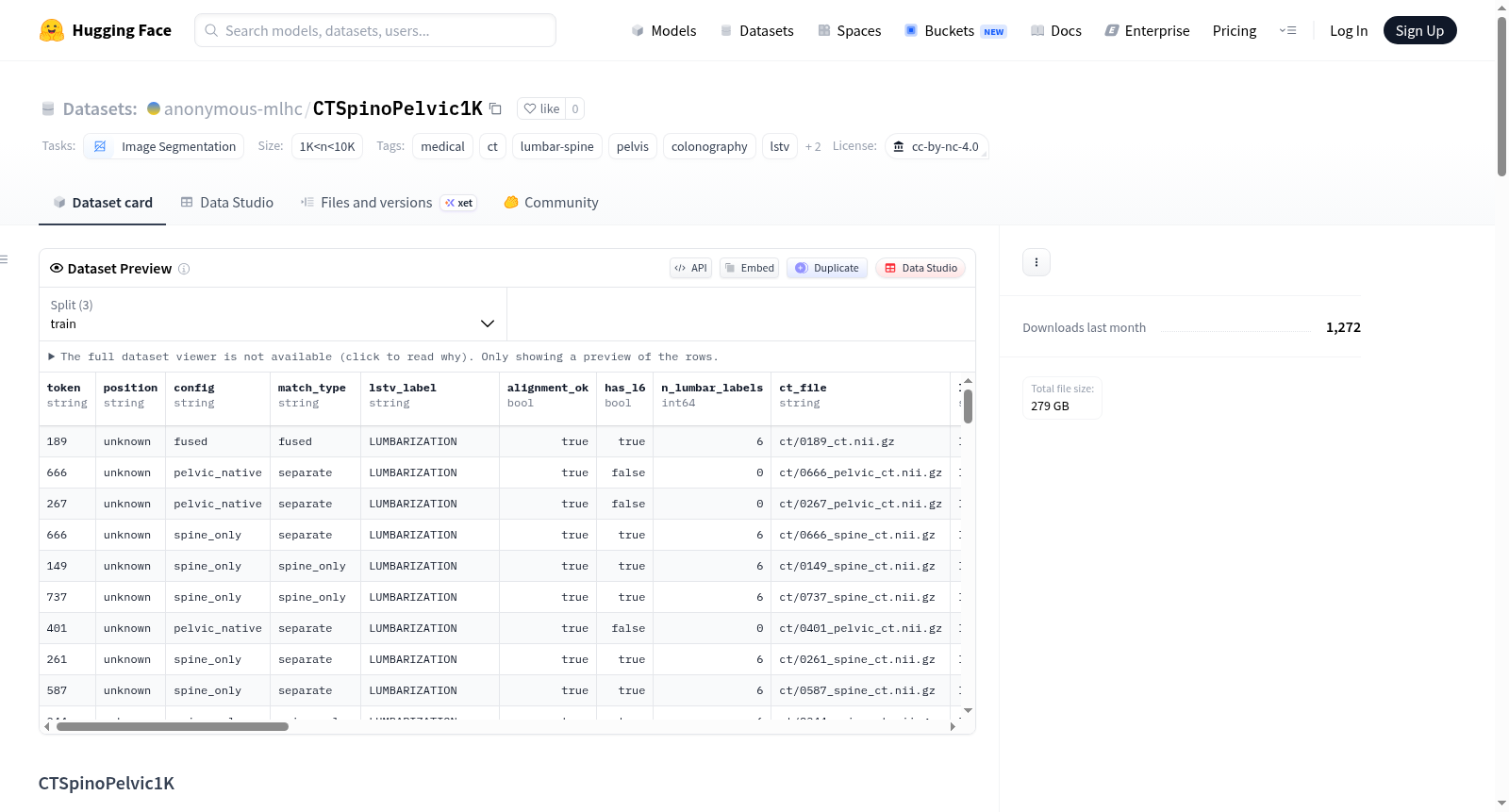Screen dimensions: 1509x812
Task: Click the cc-by-nc-4.0 license tag
Action: point(937,146)
